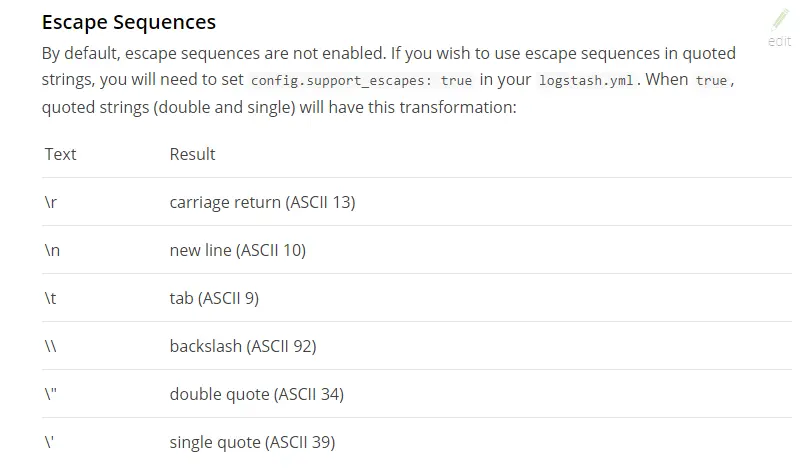This screenshot has height=475, width=802.
Task: Click the 'carriage return (ASCII 13)' cell
Action: tap(262, 202)
